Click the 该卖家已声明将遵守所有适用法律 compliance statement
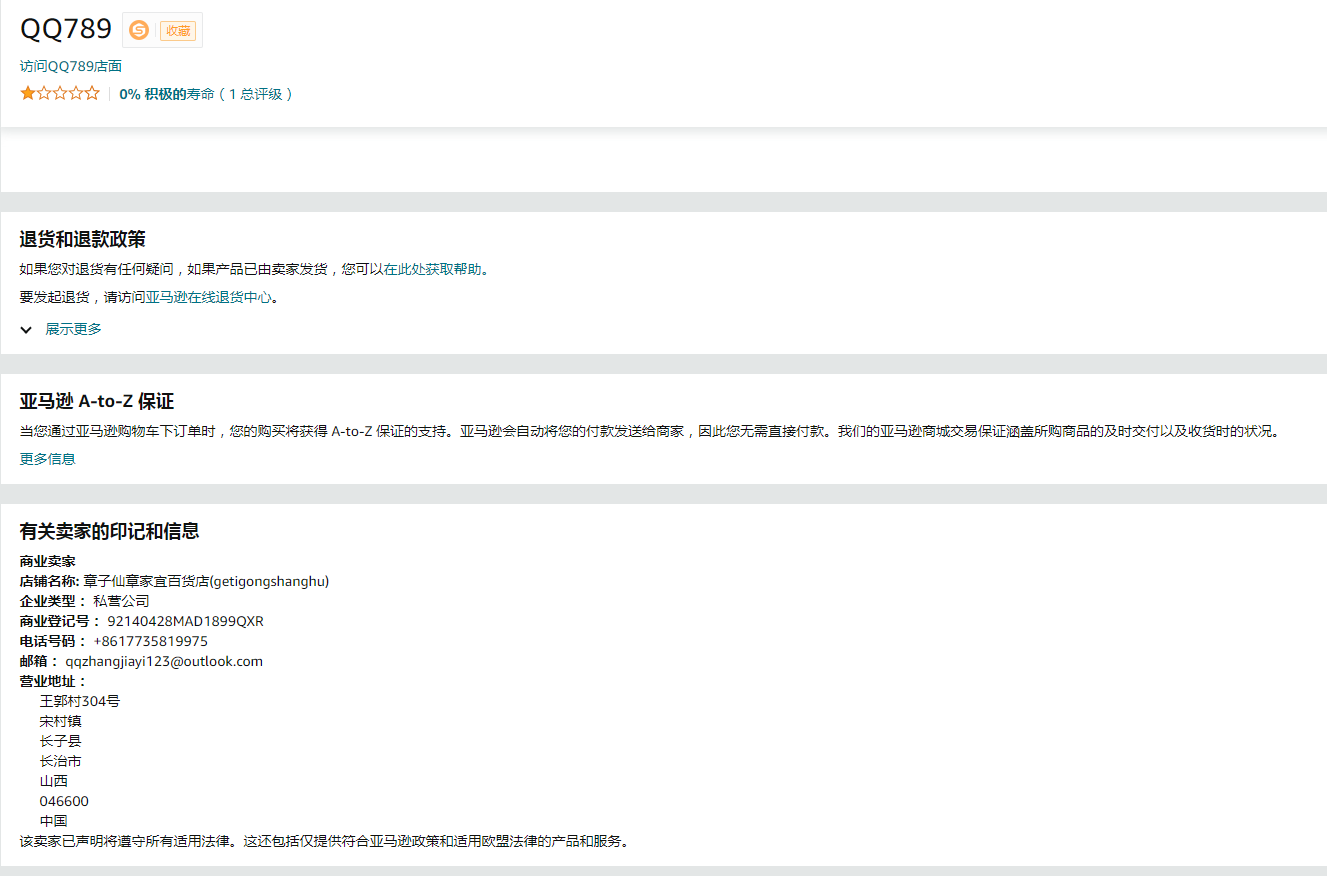This screenshot has width=1327, height=876. (327, 841)
